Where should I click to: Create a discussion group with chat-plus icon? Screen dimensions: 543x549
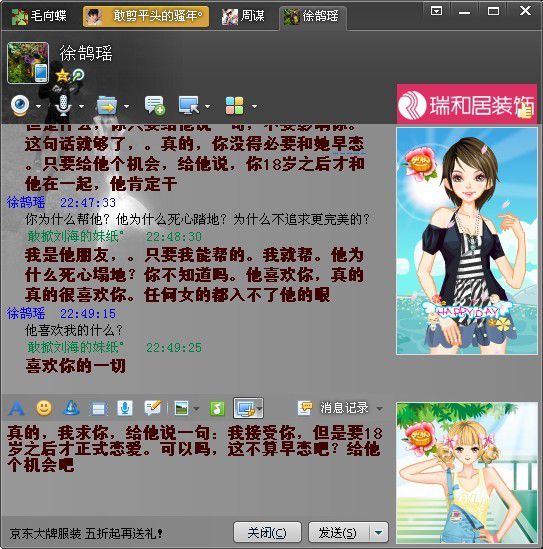coord(154,105)
